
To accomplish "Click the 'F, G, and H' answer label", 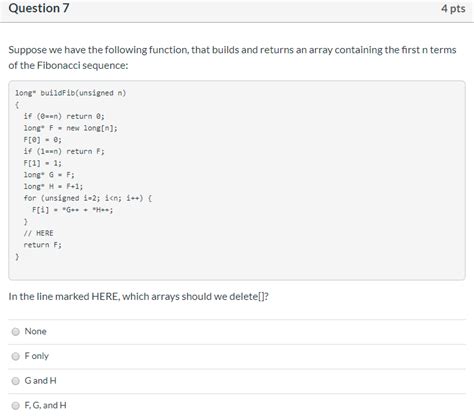I will (x=45, y=405).
